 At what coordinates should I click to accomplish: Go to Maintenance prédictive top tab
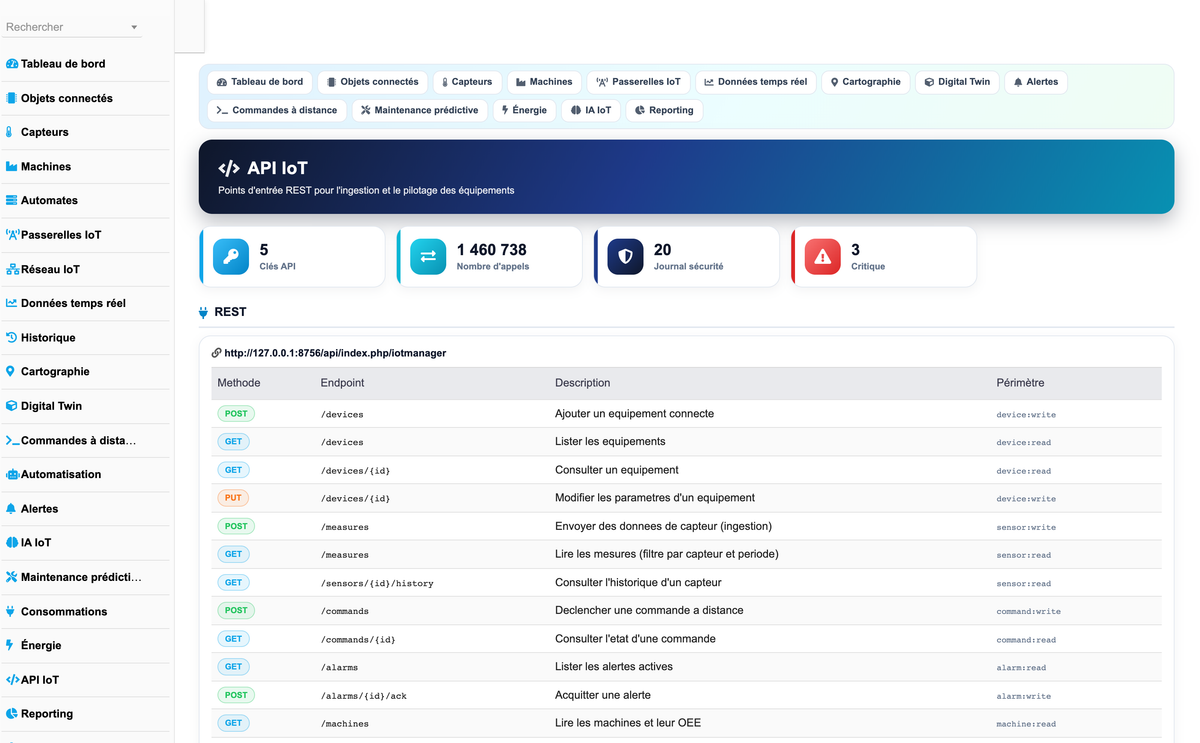click(x=420, y=110)
